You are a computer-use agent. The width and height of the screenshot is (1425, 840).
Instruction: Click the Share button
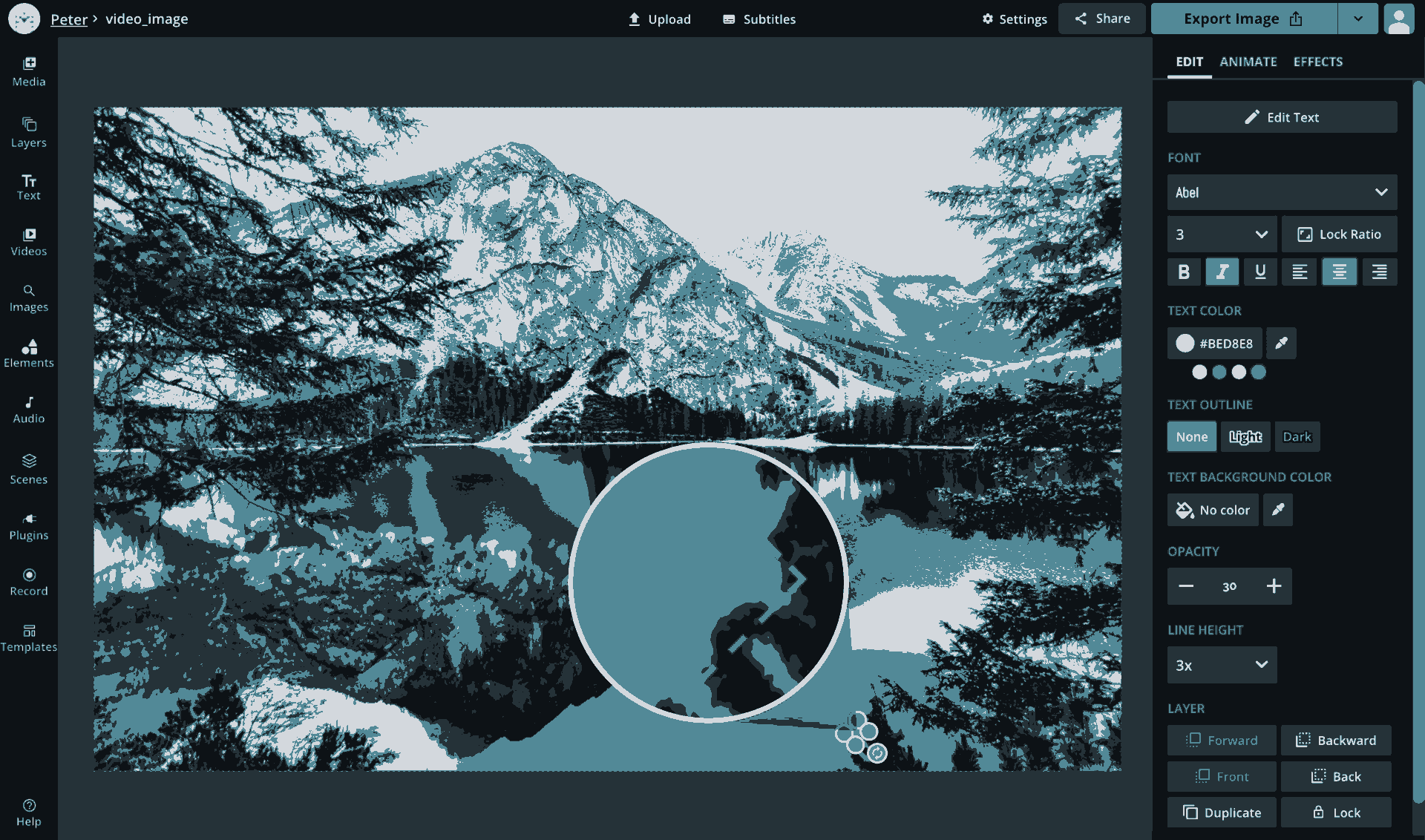(1101, 19)
